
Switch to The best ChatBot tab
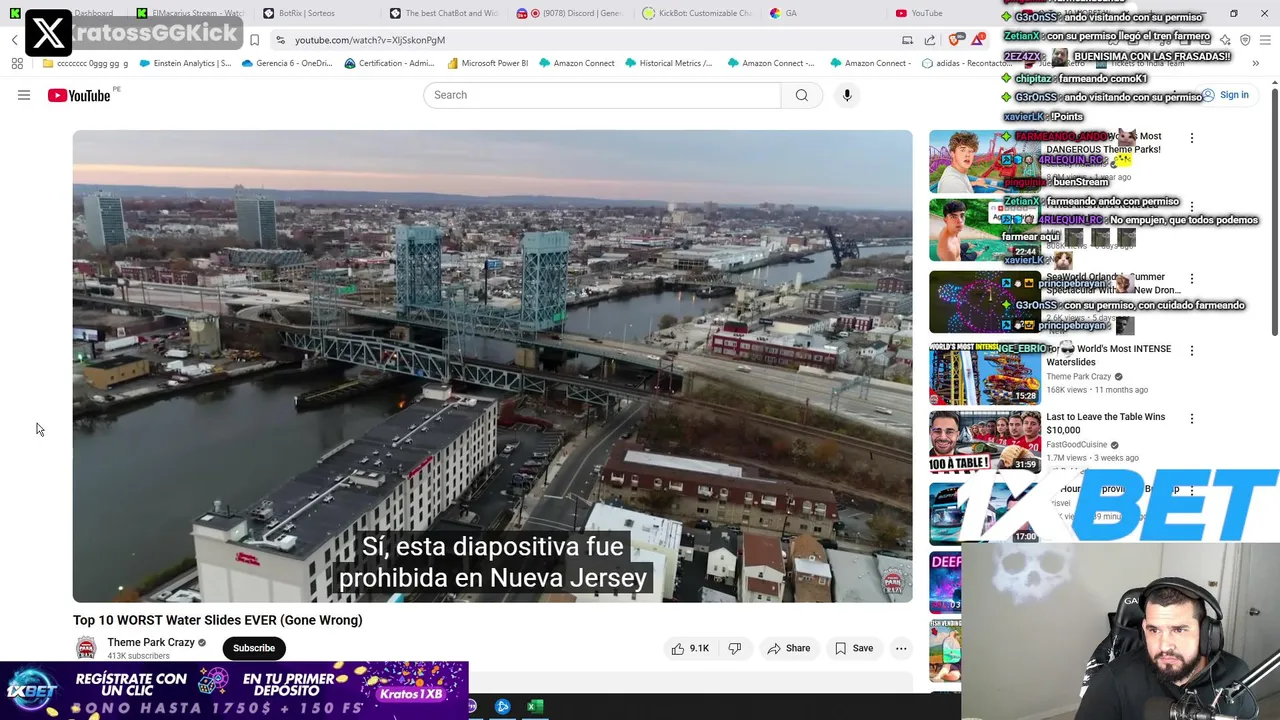click(443, 13)
